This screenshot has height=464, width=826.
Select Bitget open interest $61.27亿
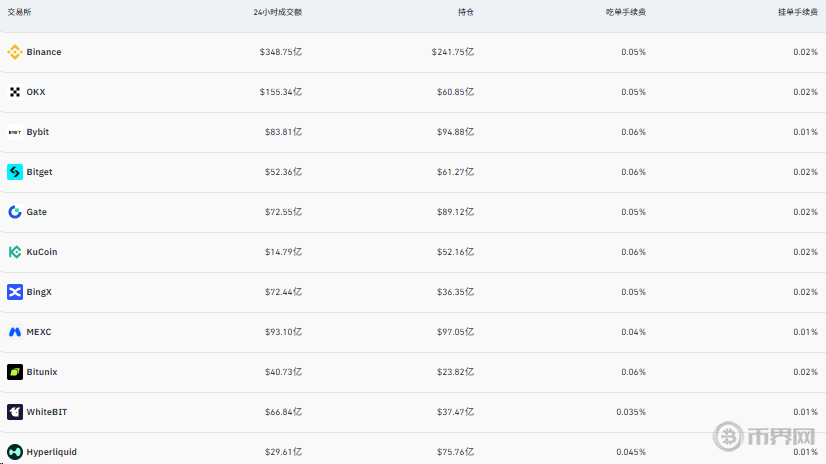[455, 172]
